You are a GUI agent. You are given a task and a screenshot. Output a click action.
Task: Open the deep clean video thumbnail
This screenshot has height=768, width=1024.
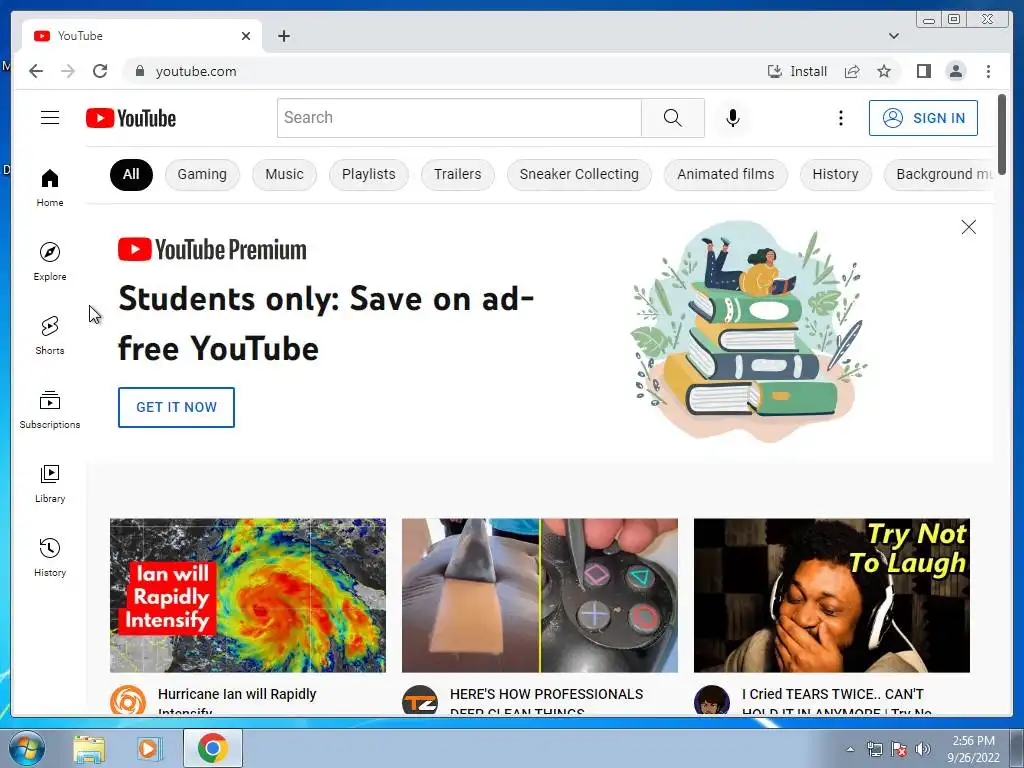tap(539, 595)
